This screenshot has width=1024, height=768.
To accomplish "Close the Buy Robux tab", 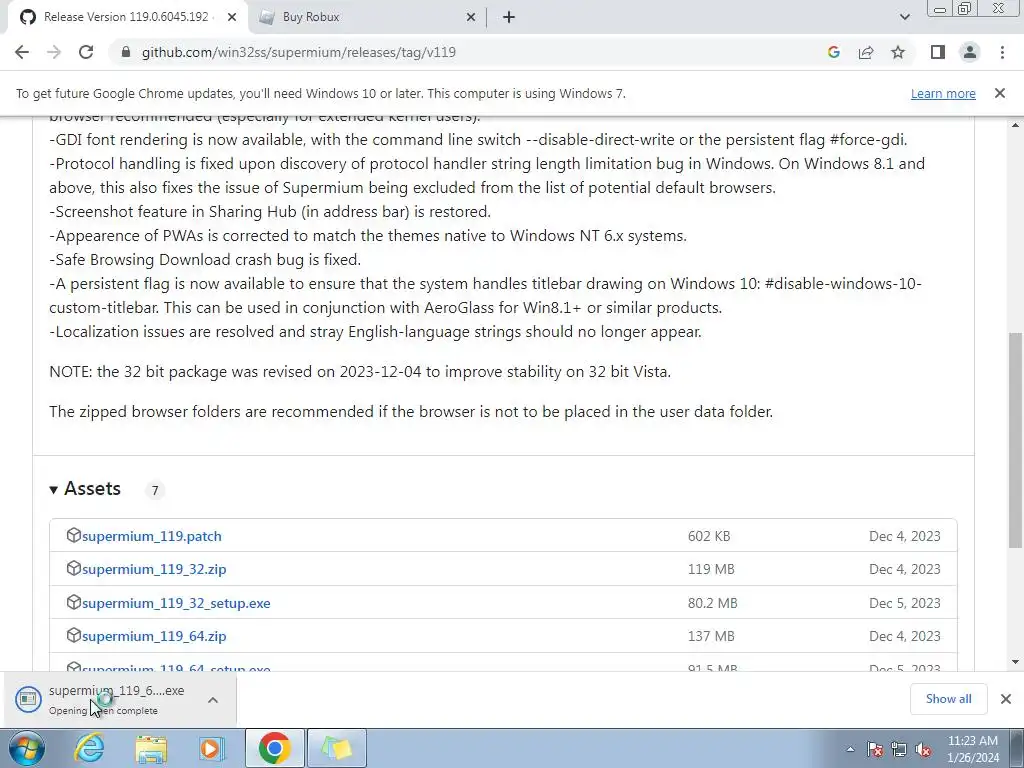I will click(471, 18).
